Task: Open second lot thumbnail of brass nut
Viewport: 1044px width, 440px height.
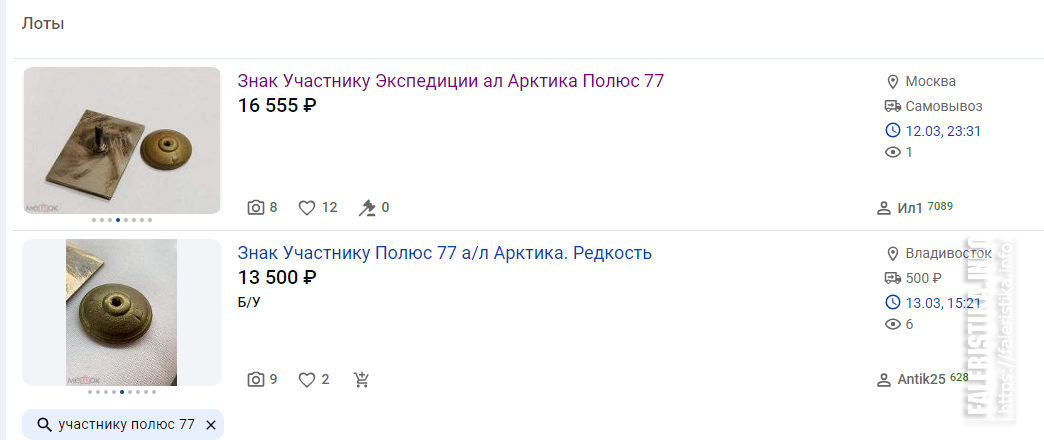Action: tap(122, 312)
